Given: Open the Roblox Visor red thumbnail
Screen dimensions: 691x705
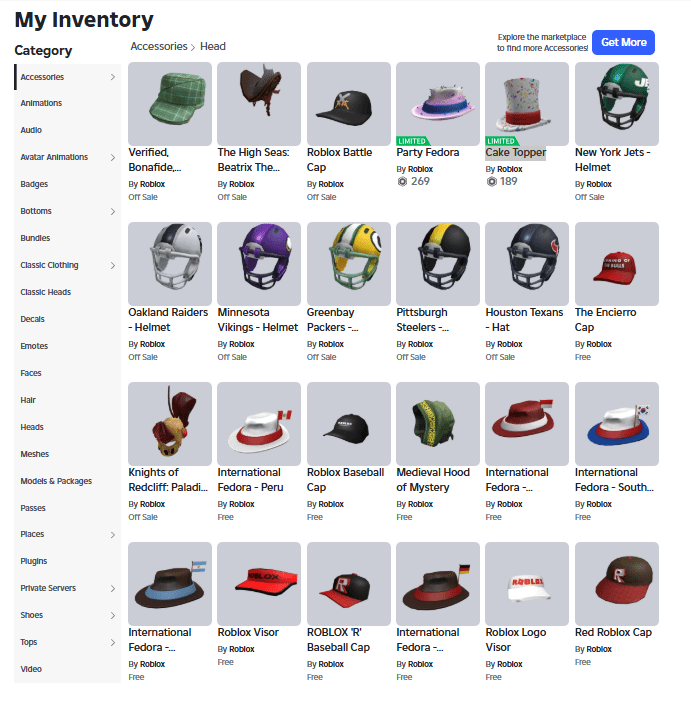Looking at the screenshot, I should click(259, 583).
